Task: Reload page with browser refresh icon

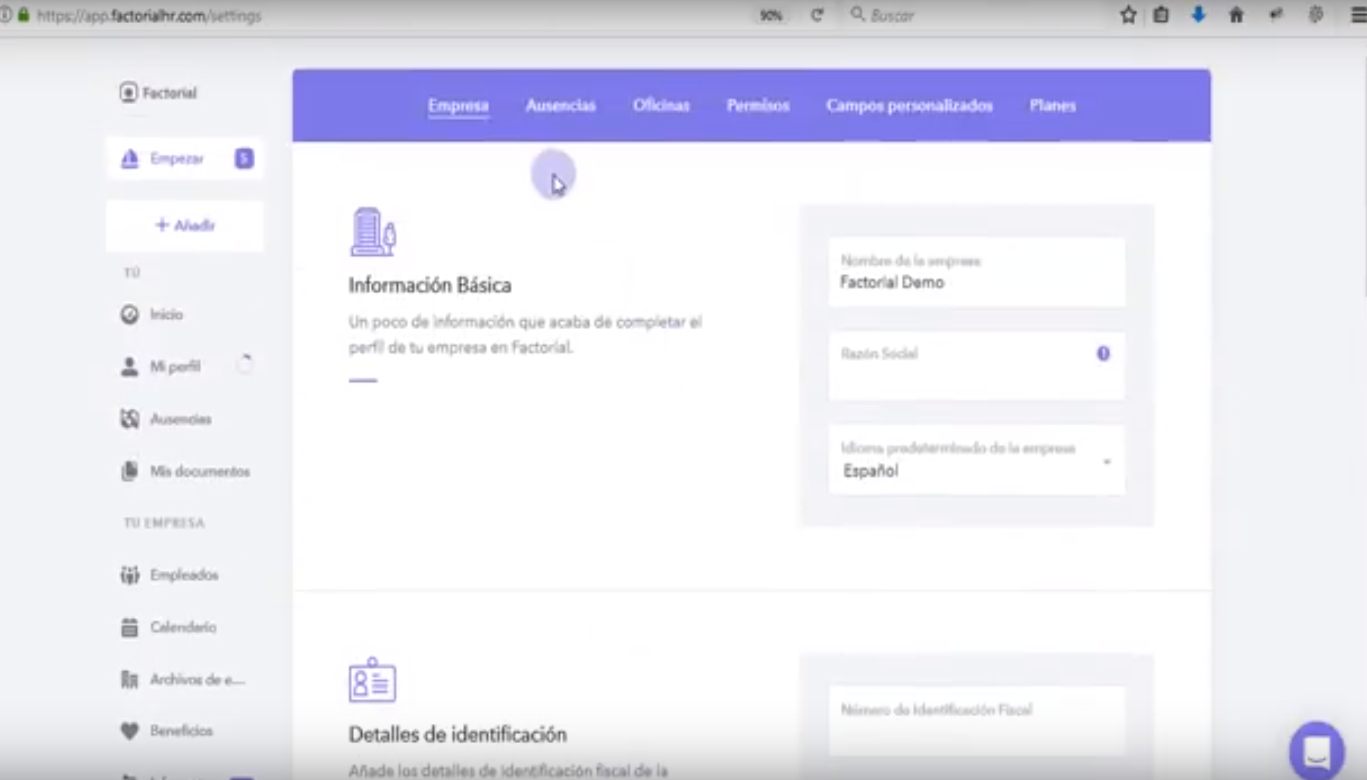Action: [817, 15]
